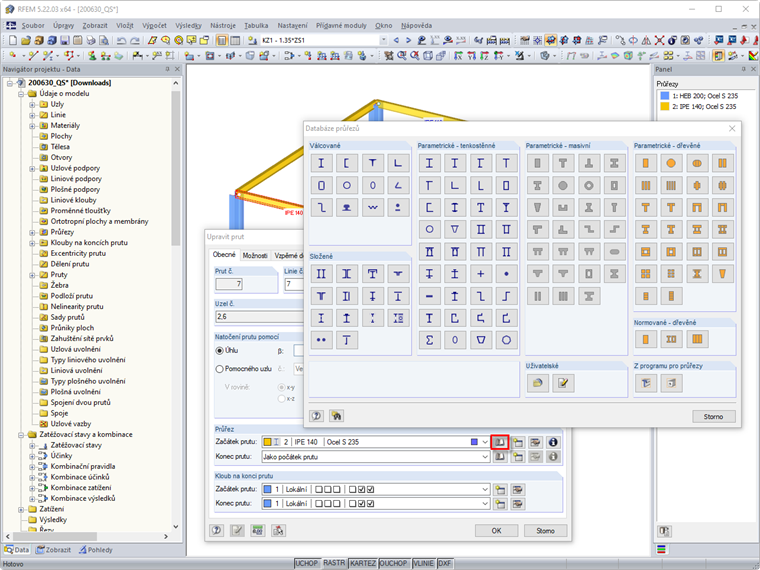Set view in X direction toolbar icon
This screenshot has width=760, height=570.
tap(458, 56)
